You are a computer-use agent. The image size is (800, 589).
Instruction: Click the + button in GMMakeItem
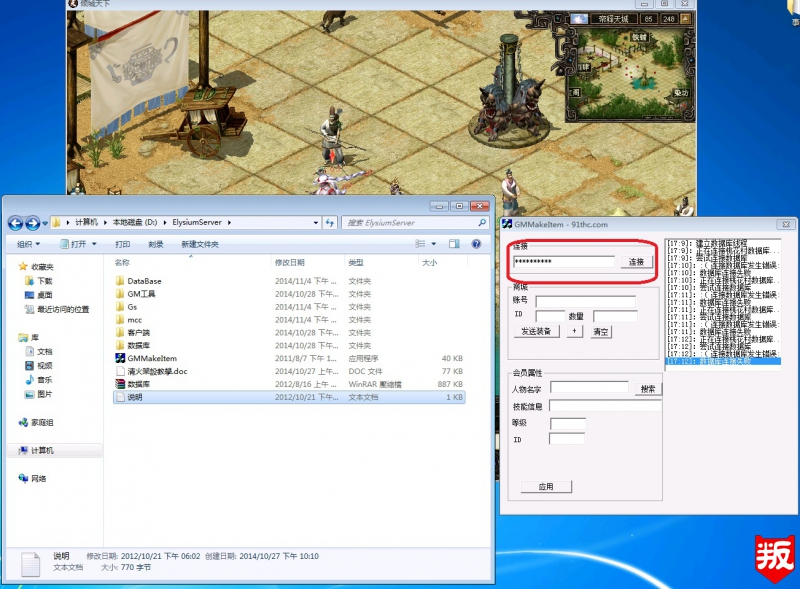coord(574,331)
